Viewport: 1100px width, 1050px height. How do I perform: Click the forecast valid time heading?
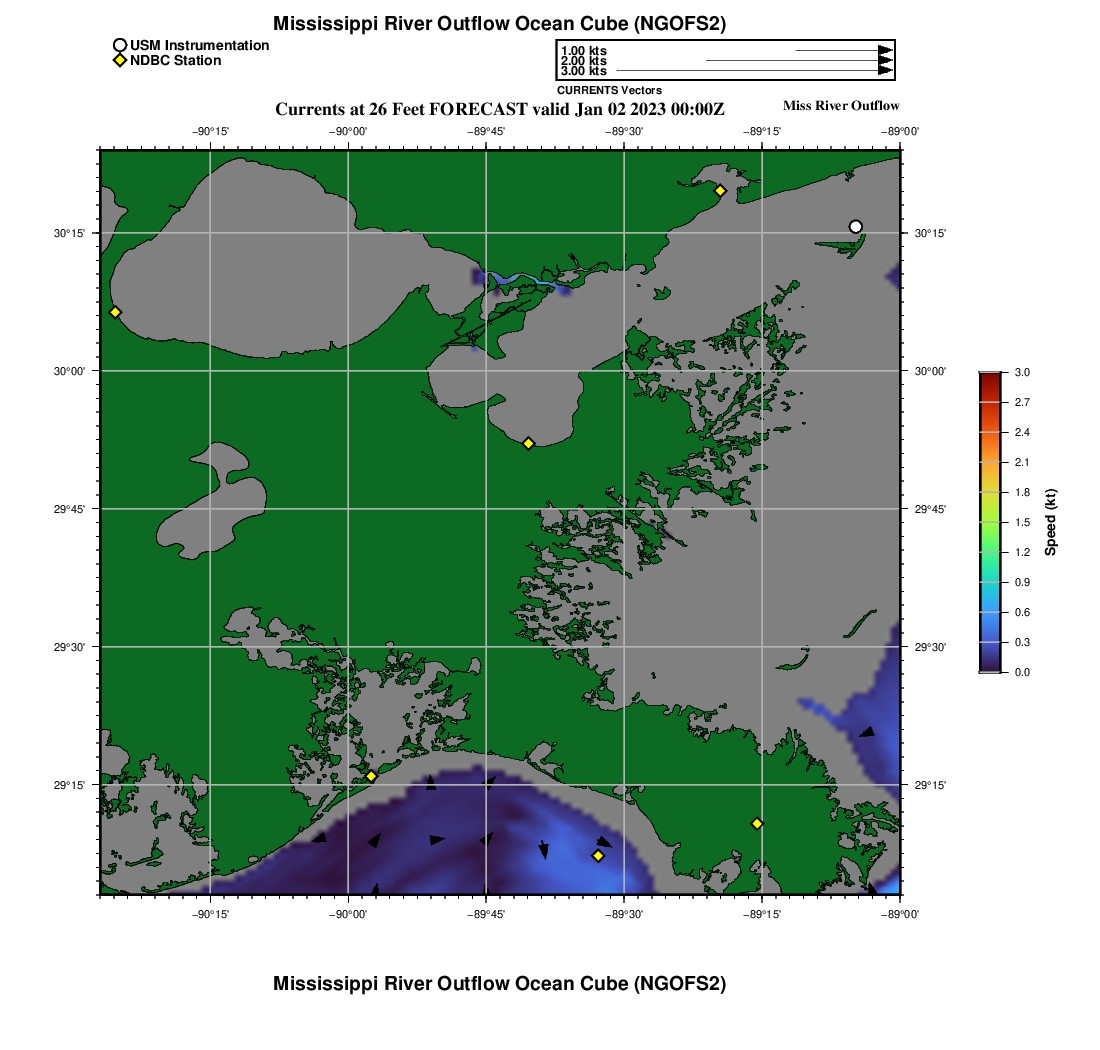tap(499, 108)
